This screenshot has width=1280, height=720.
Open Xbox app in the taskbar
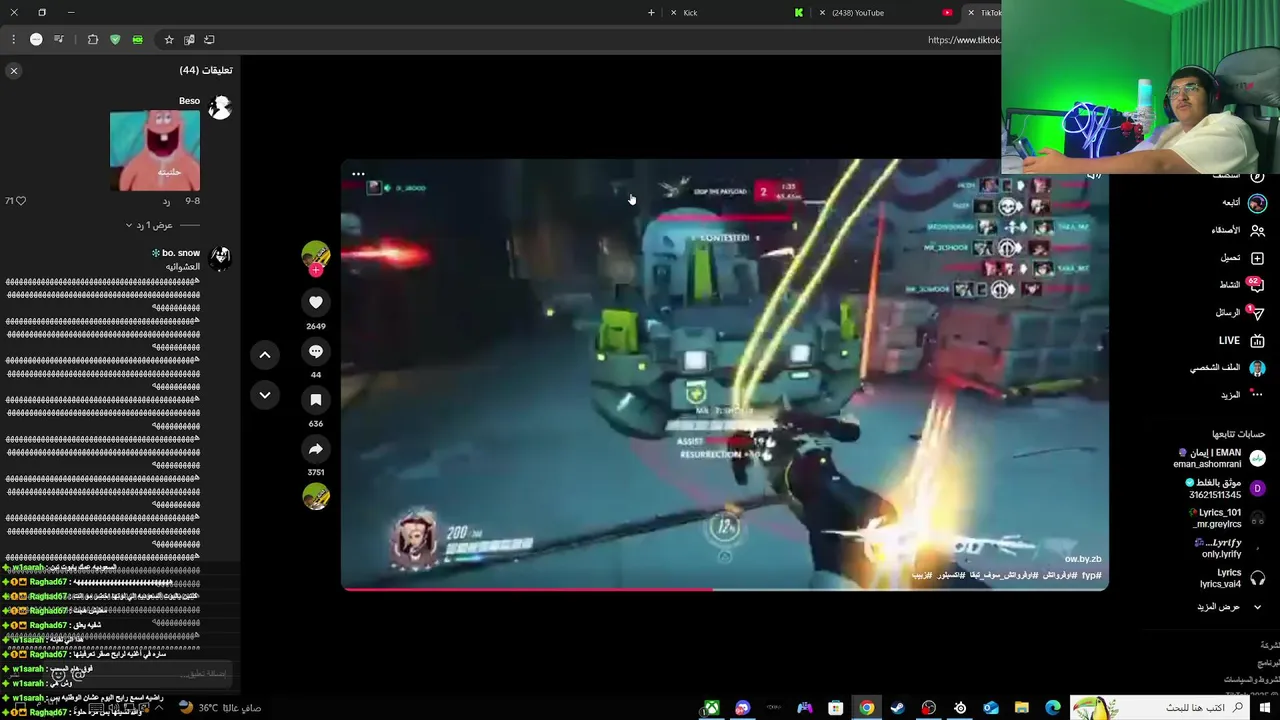pyautogui.click(x=711, y=708)
